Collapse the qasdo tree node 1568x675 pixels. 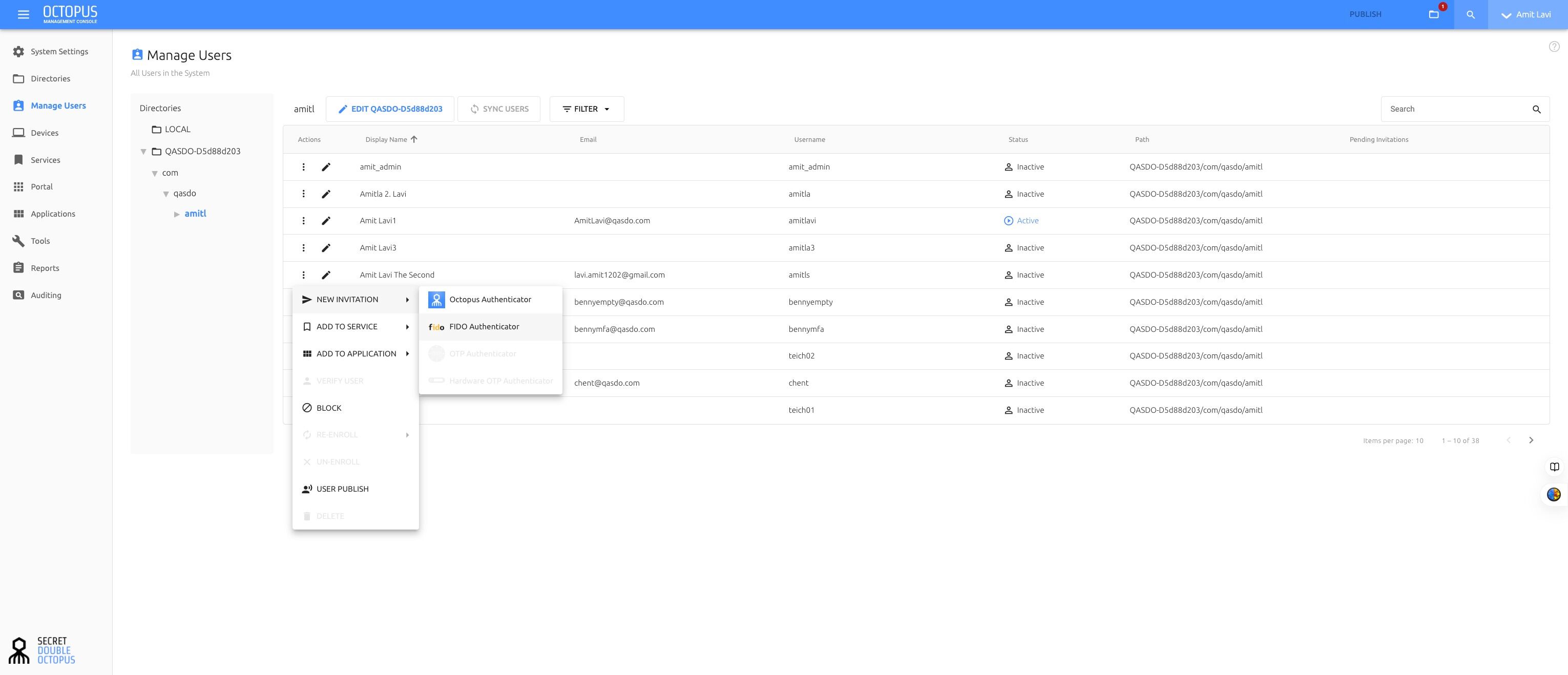click(x=165, y=194)
